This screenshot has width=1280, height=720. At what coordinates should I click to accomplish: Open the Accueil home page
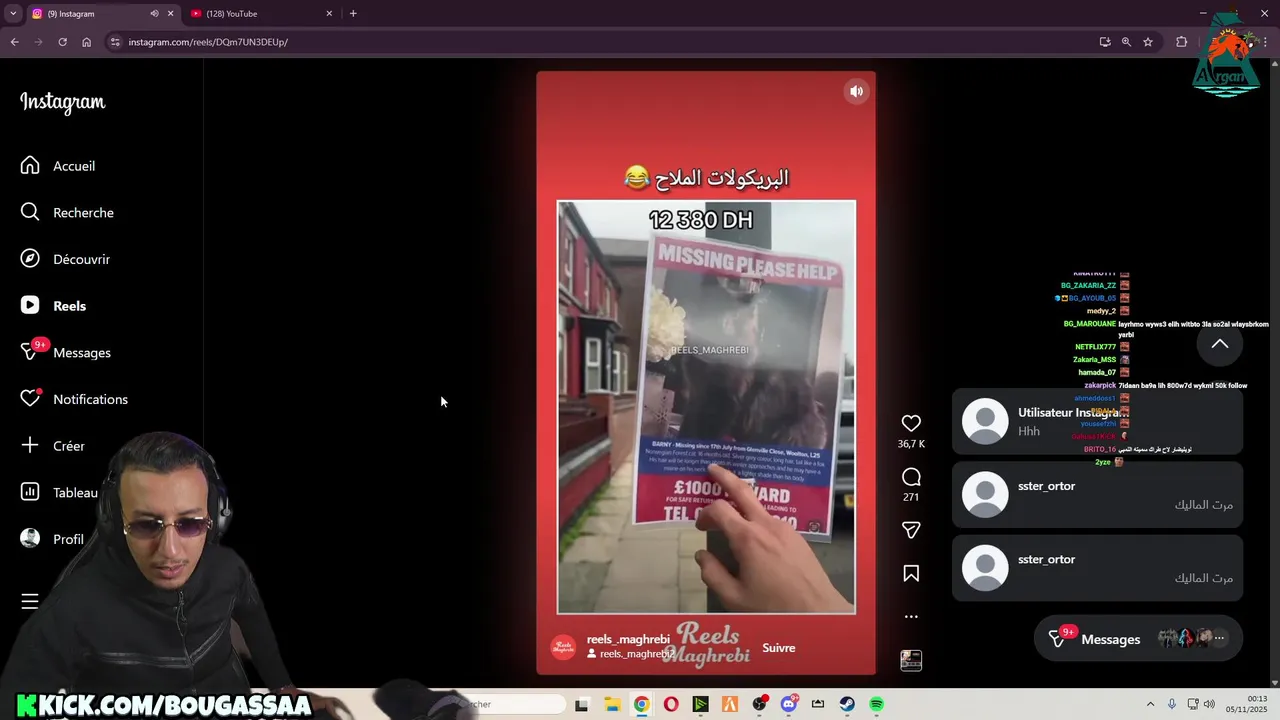(x=58, y=166)
